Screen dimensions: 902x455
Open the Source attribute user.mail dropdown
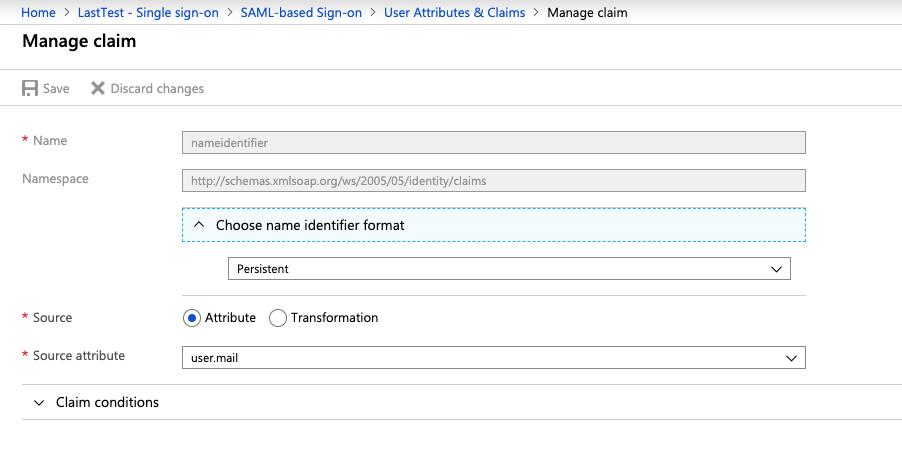493,357
